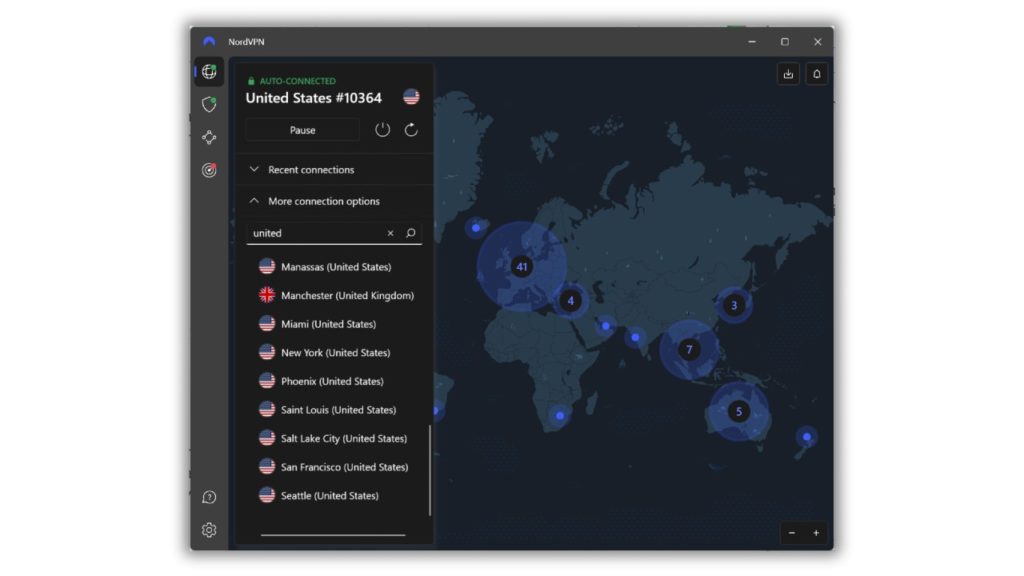Image resolution: width=1024 pixels, height=576 pixels.
Task: Select the map cluster labeled 3
Action: 734,305
